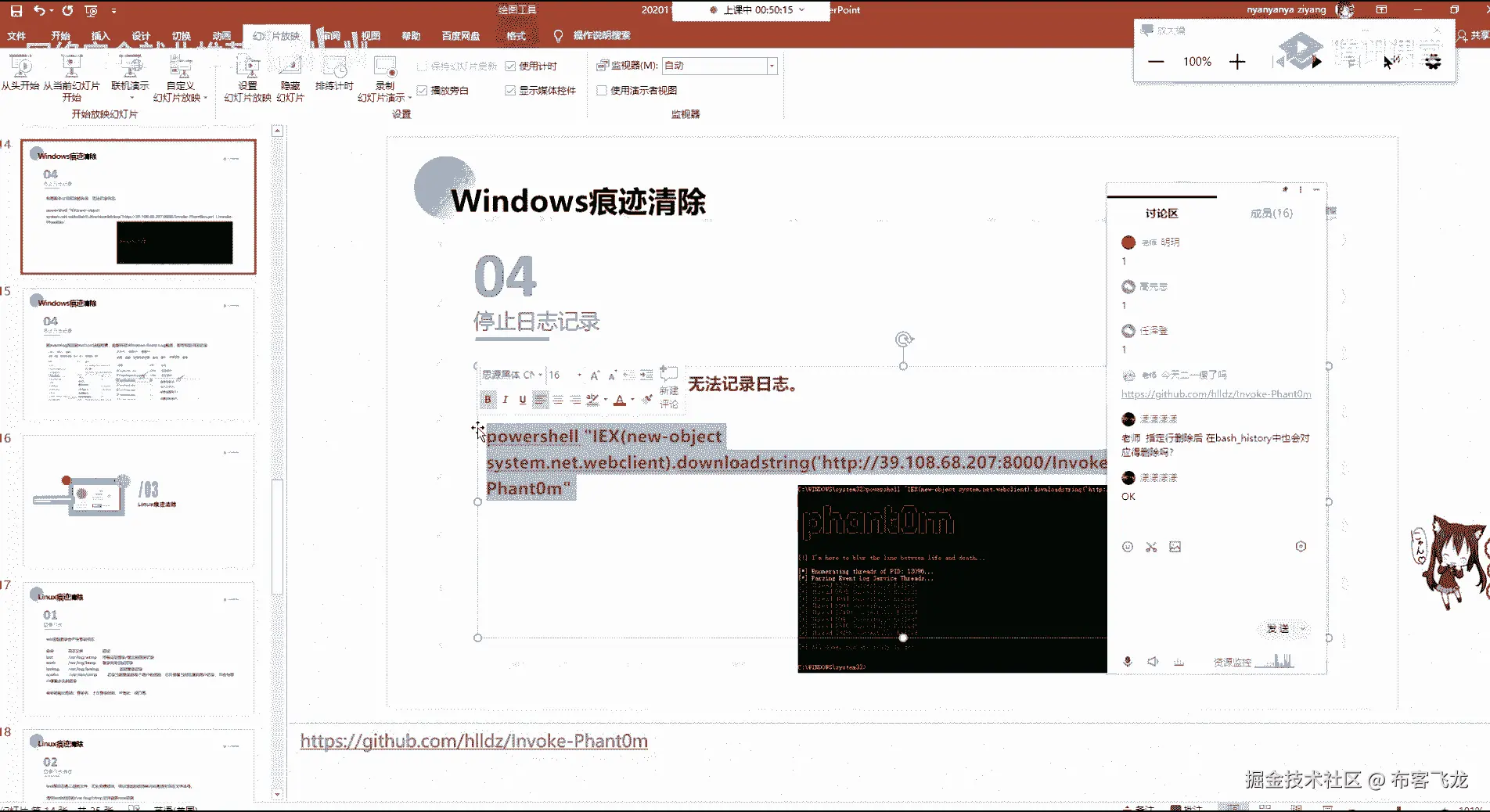The image size is (1490, 812).
Task: Click Hide Slide (隐藏幻灯片) icon
Action: pos(290,79)
